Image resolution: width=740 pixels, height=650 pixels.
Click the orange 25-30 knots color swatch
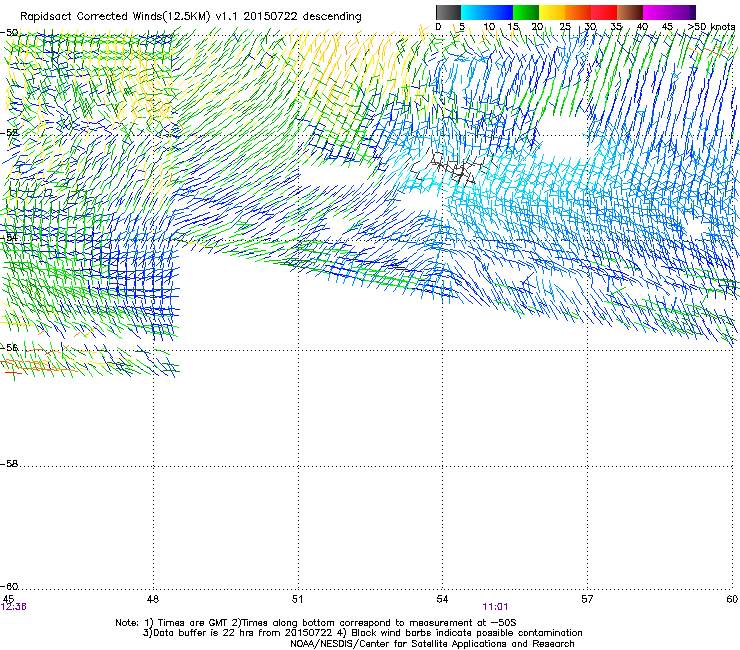pyautogui.click(x=578, y=12)
